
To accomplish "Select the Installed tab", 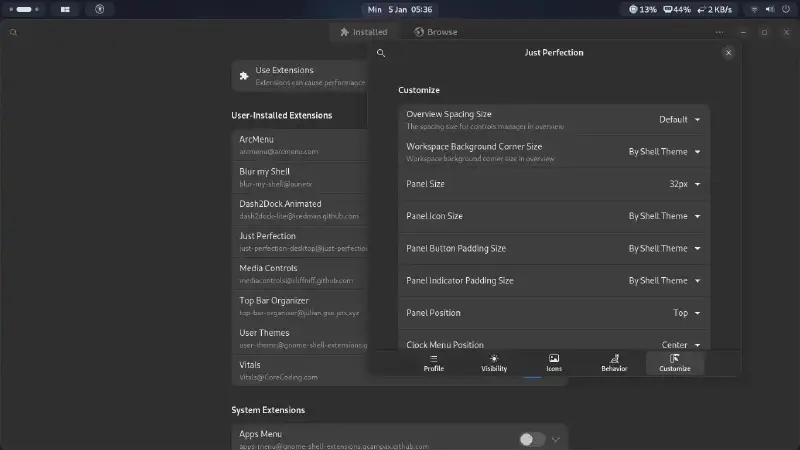I will coord(363,32).
